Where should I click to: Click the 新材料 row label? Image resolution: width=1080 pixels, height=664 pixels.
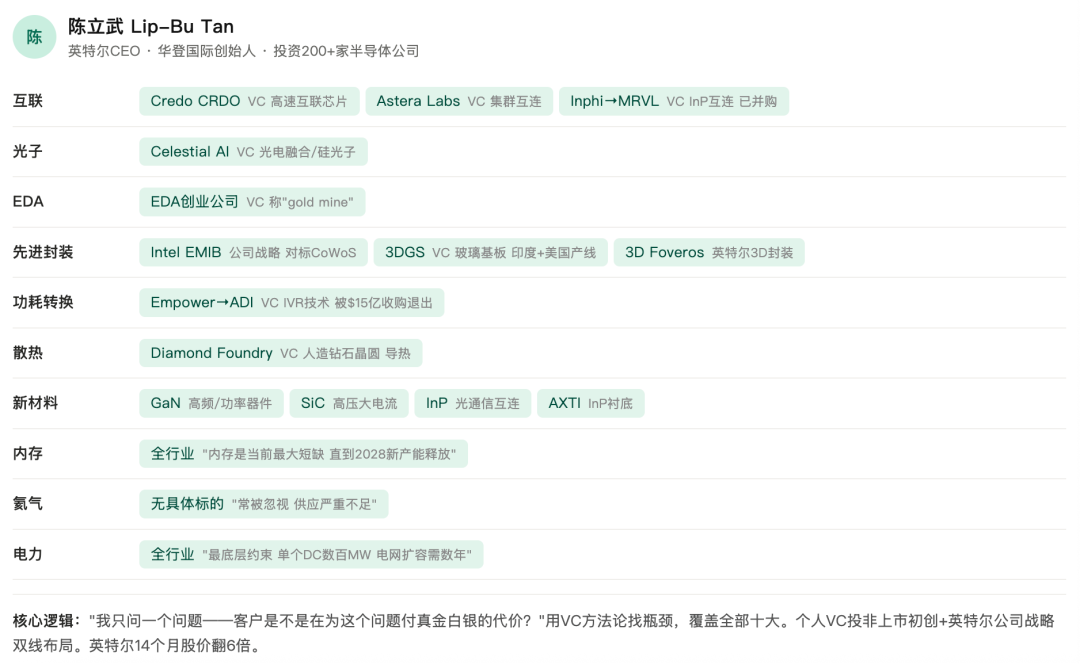pos(35,403)
